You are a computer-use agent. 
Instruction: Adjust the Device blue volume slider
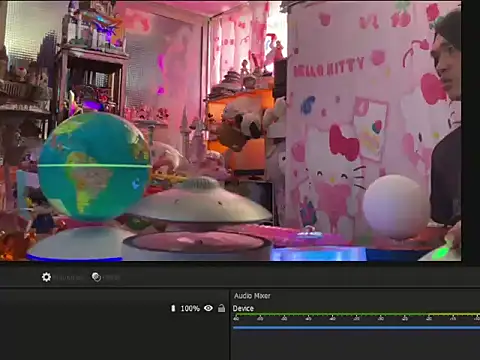(356, 328)
